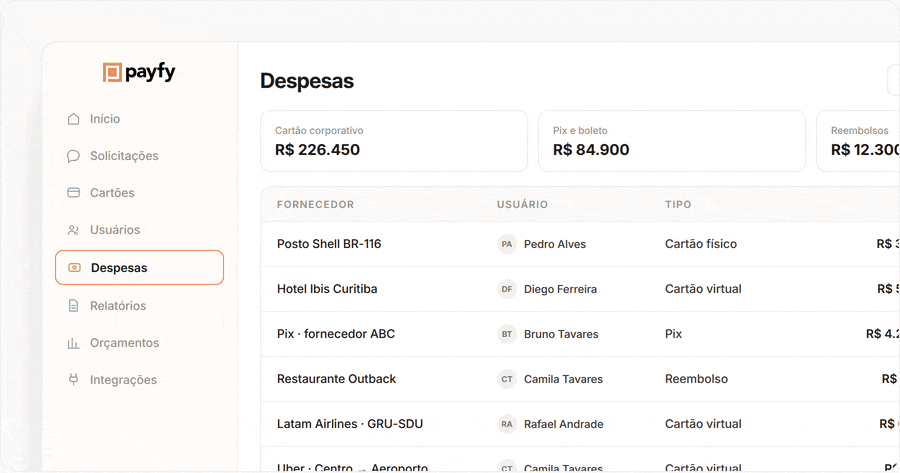Click CT avatar in Restaurante Outback row
Screen dimensions: 900x473
pyautogui.click(x=507, y=379)
